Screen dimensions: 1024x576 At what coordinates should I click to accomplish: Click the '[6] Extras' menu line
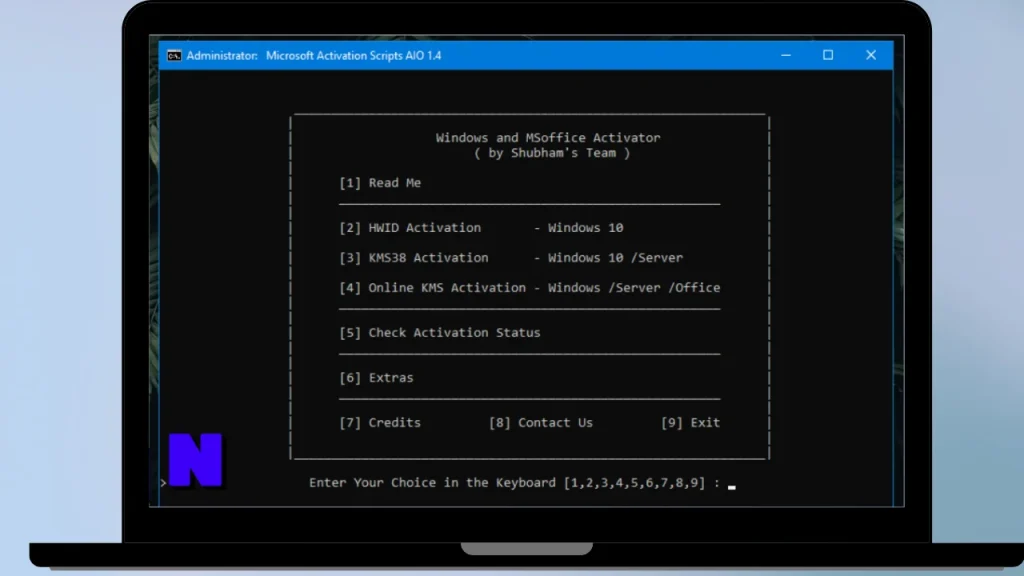[376, 378]
